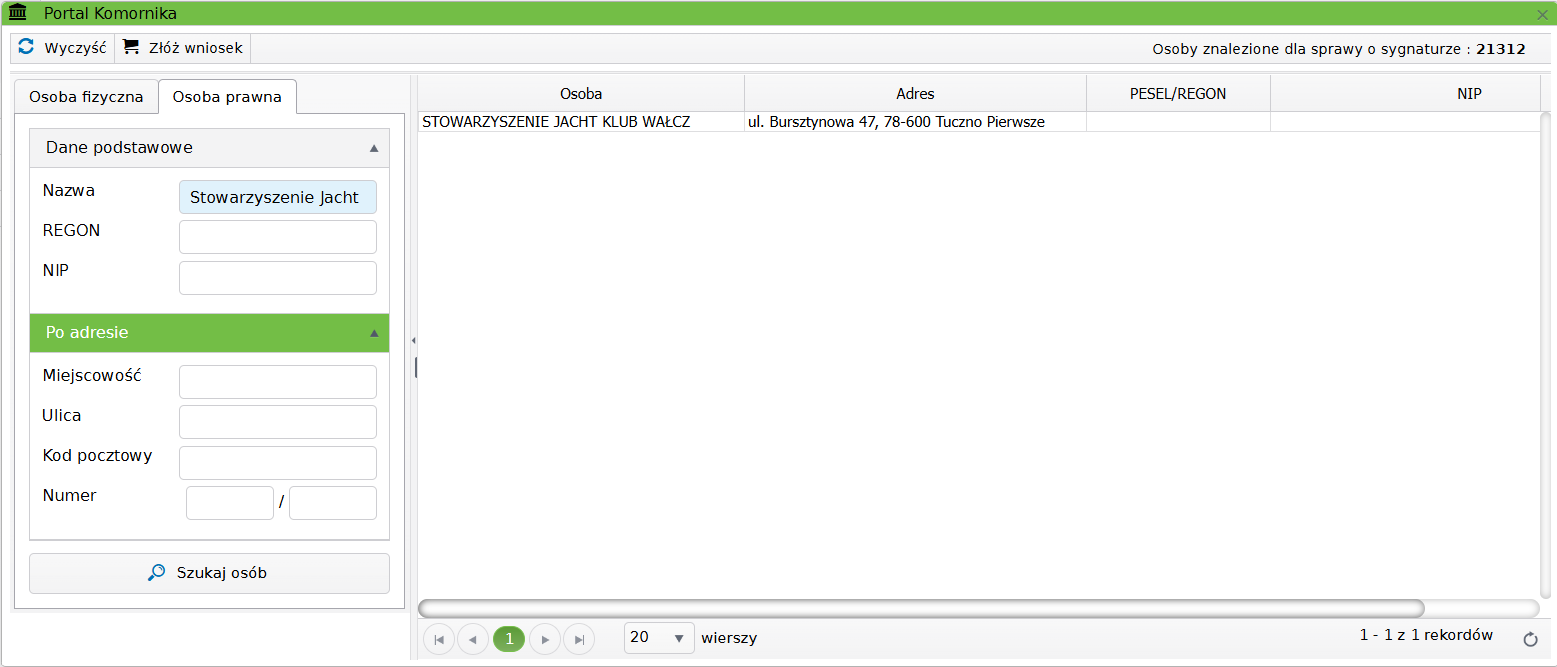
Task: Click the Złóż wniosek cart icon
Action: (131, 47)
